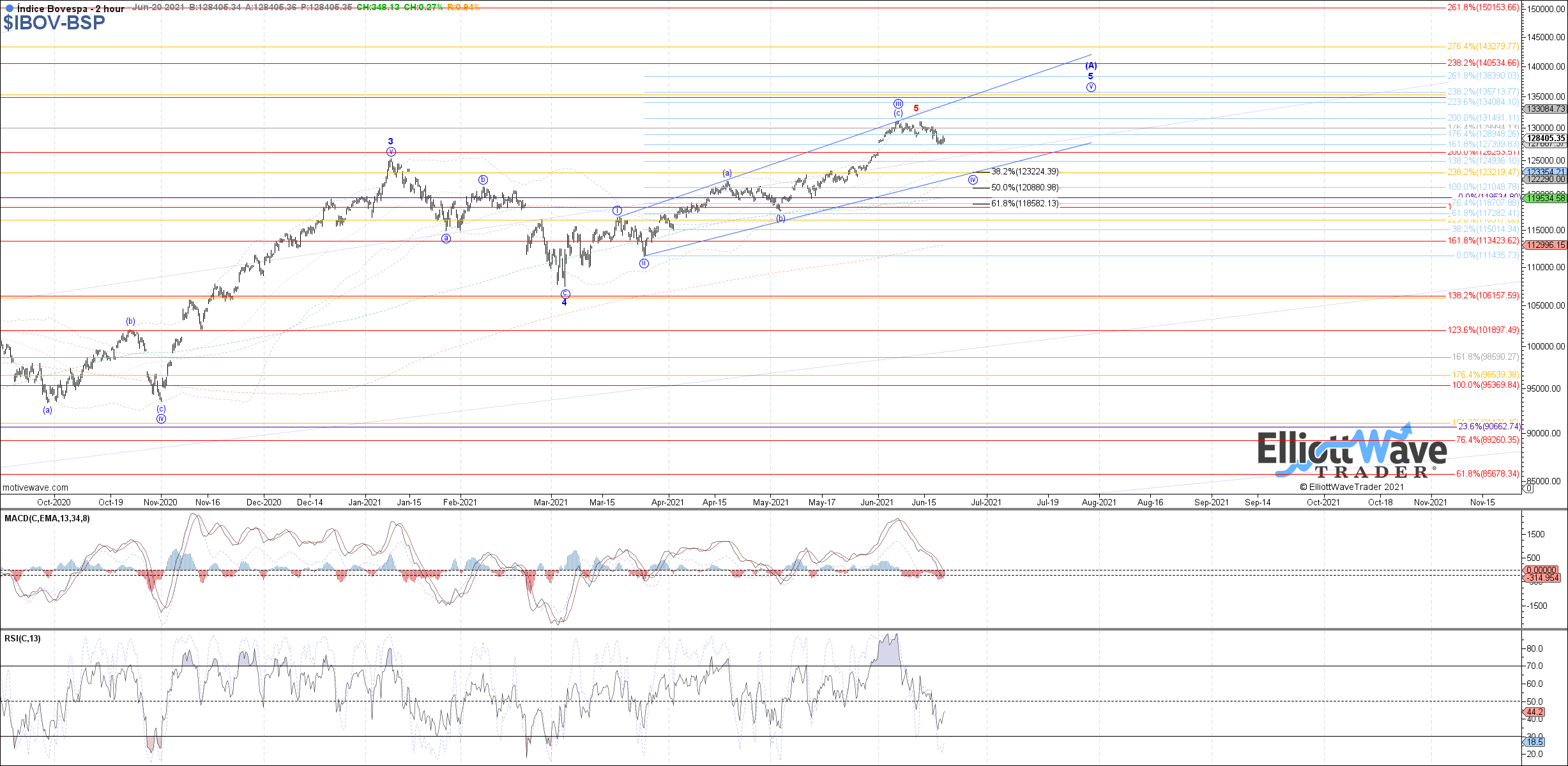Screen dimensions: 1568x766
Task: Click the 150000.00 price axis value
Action: tap(1546, 9)
